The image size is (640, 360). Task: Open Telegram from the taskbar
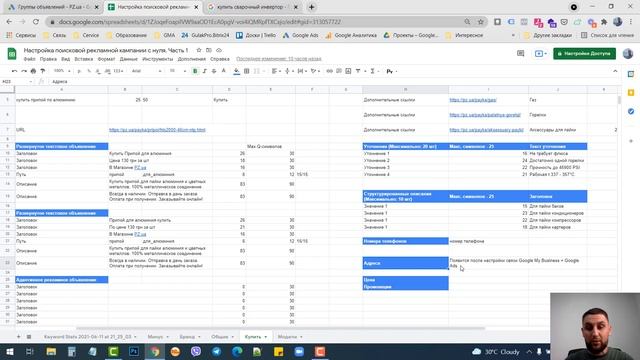(216, 351)
